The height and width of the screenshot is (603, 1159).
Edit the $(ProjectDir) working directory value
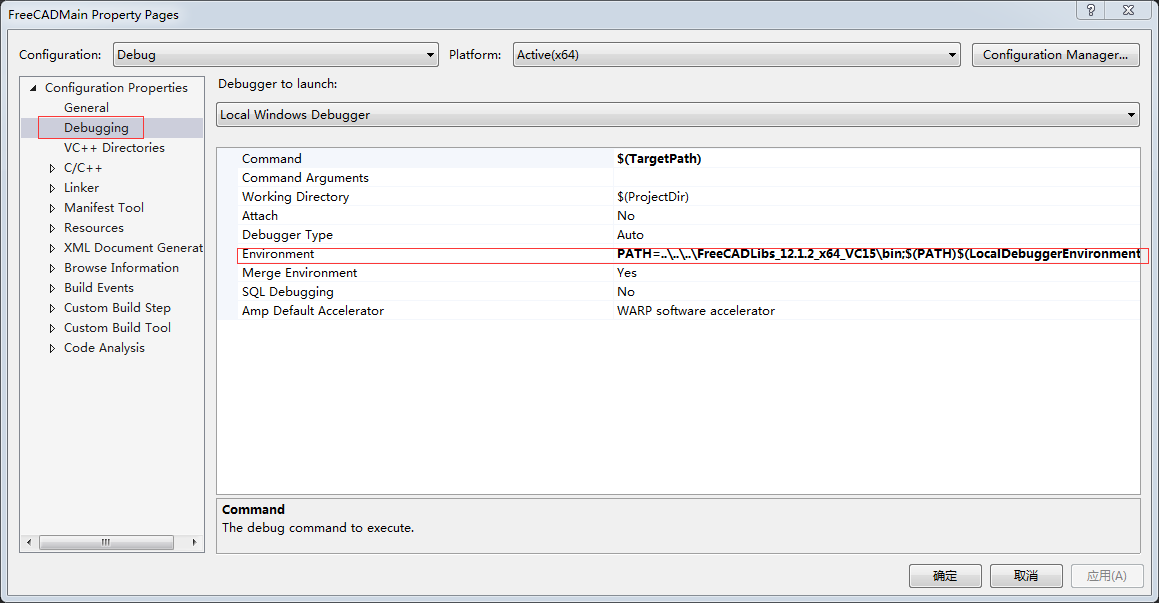tap(653, 197)
